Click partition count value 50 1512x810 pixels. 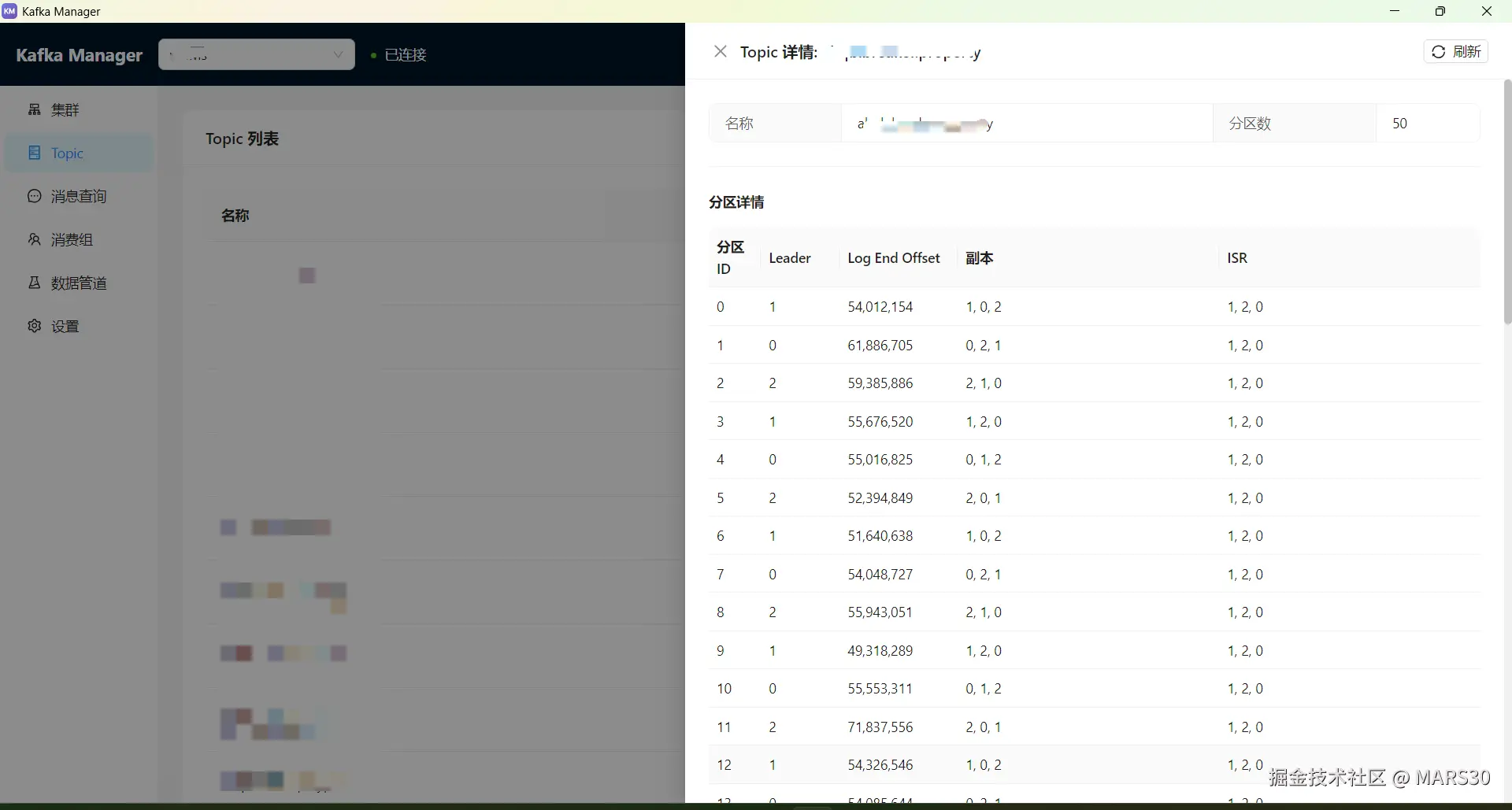[x=1399, y=124]
